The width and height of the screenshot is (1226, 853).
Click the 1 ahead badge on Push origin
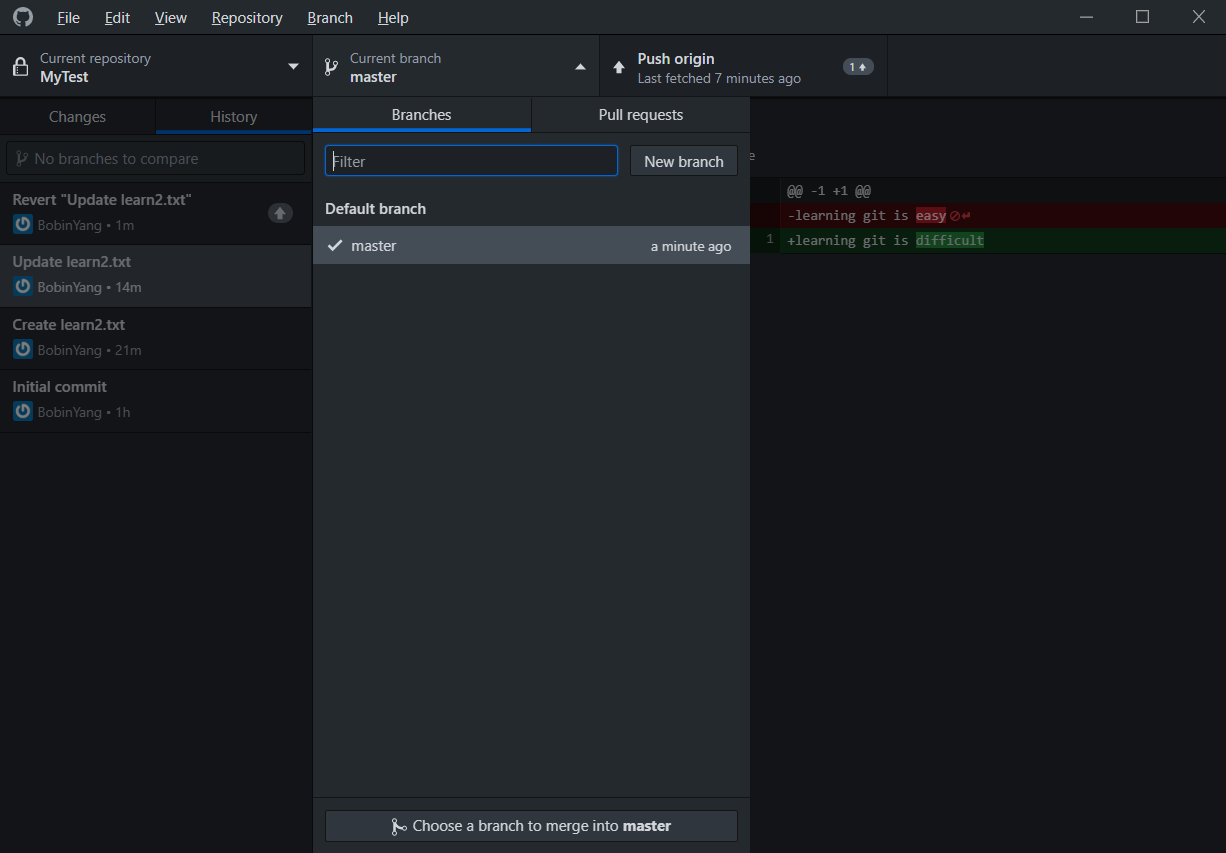point(858,67)
